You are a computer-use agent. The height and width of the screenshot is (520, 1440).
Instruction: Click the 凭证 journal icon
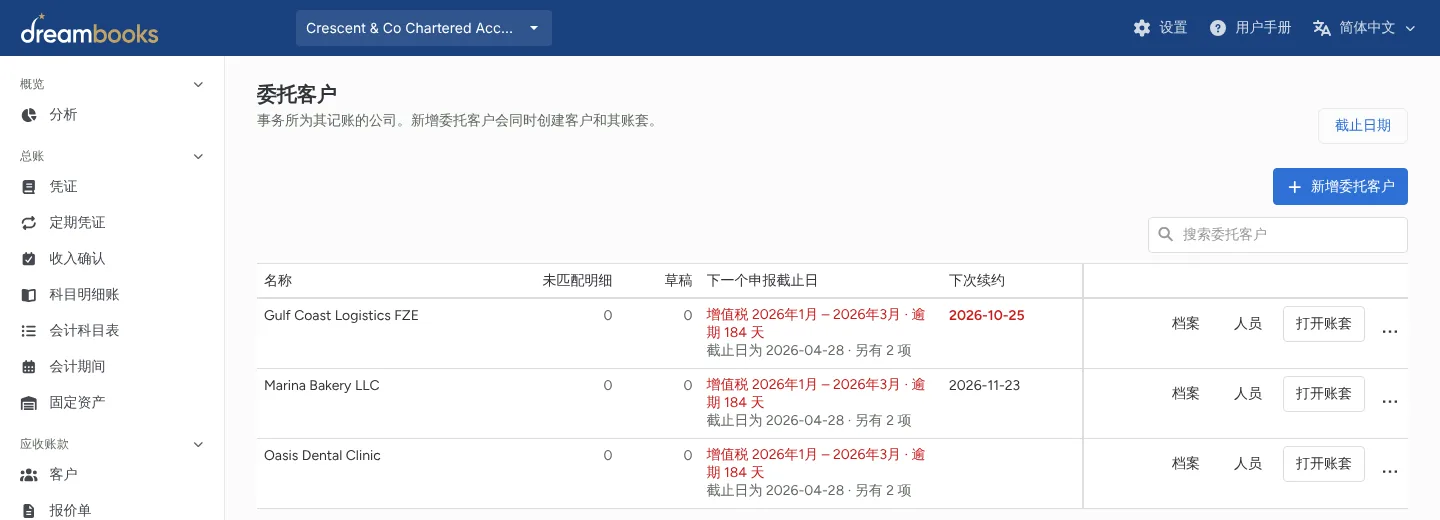[x=29, y=187]
